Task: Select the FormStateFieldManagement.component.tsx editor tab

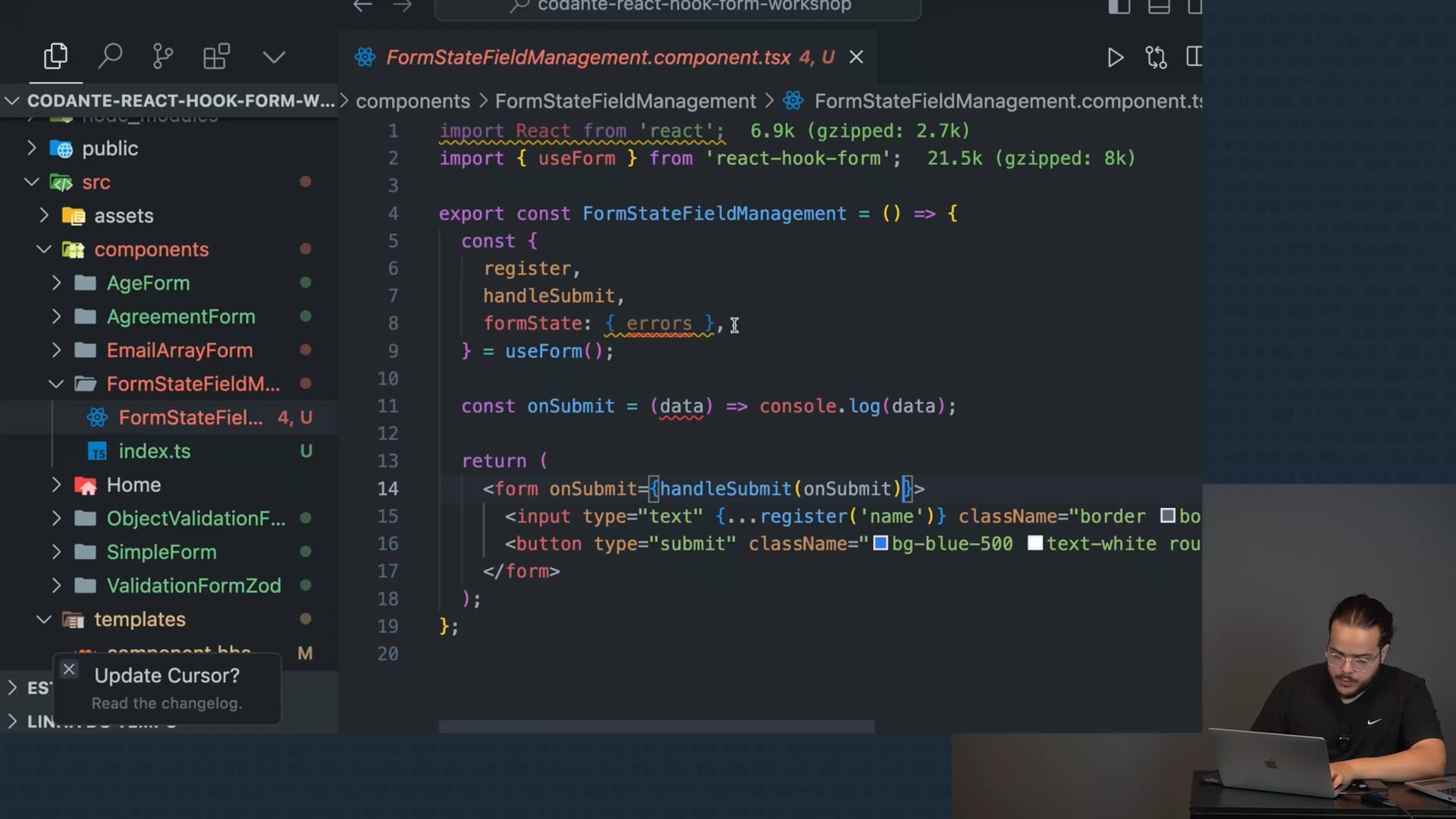Action: click(x=588, y=58)
